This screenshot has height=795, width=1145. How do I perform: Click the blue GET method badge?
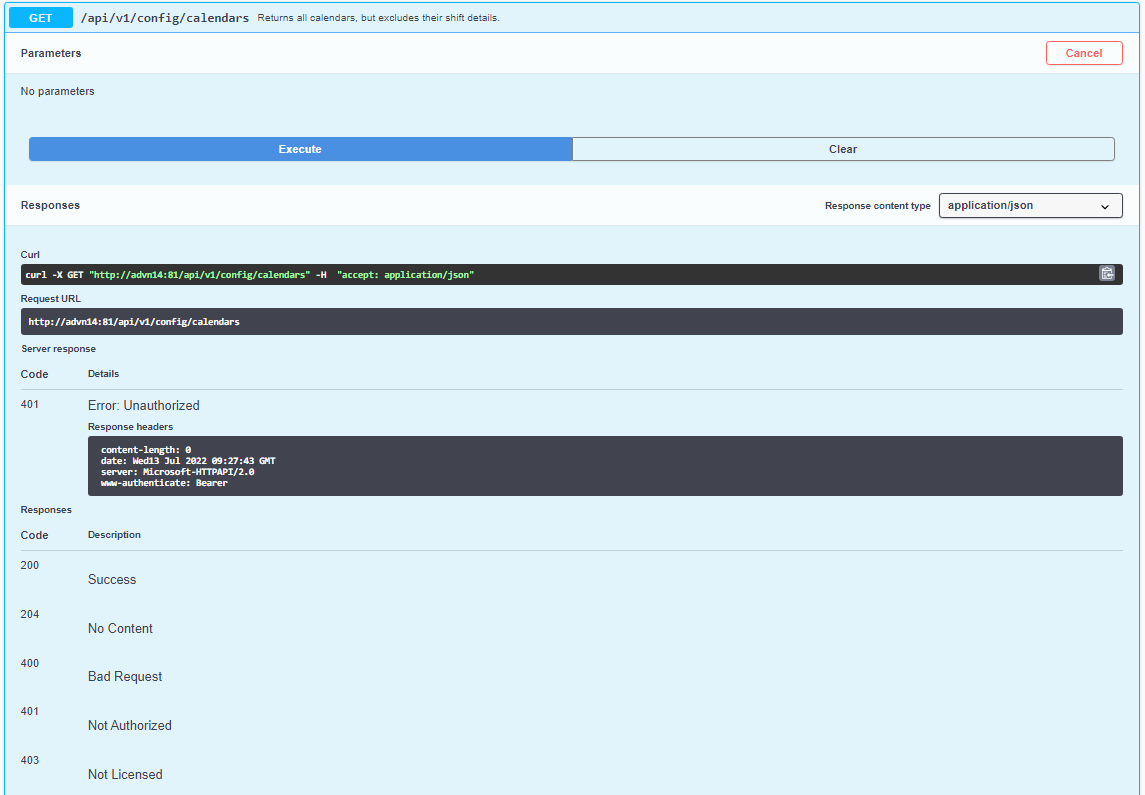point(40,17)
